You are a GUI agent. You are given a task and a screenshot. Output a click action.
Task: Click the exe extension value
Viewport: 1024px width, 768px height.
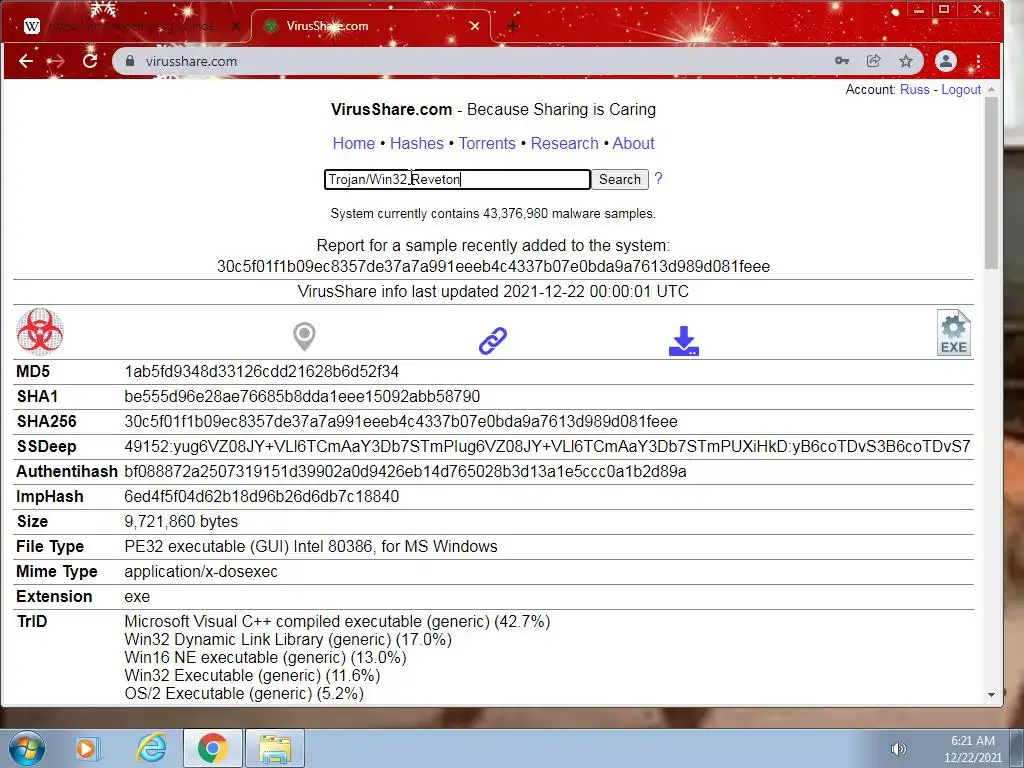pos(137,596)
